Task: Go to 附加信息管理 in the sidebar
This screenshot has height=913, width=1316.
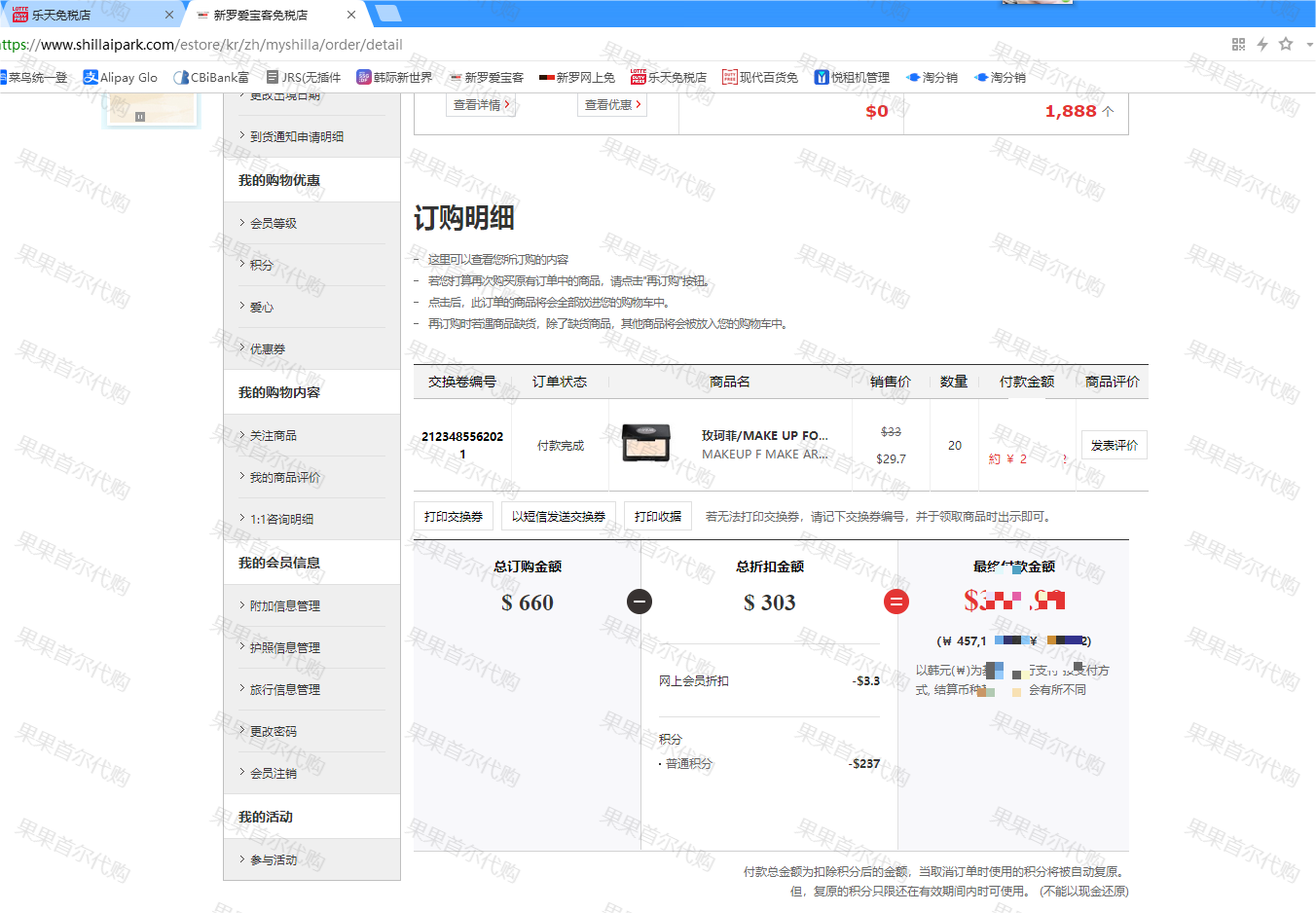Action: click(x=285, y=605)
